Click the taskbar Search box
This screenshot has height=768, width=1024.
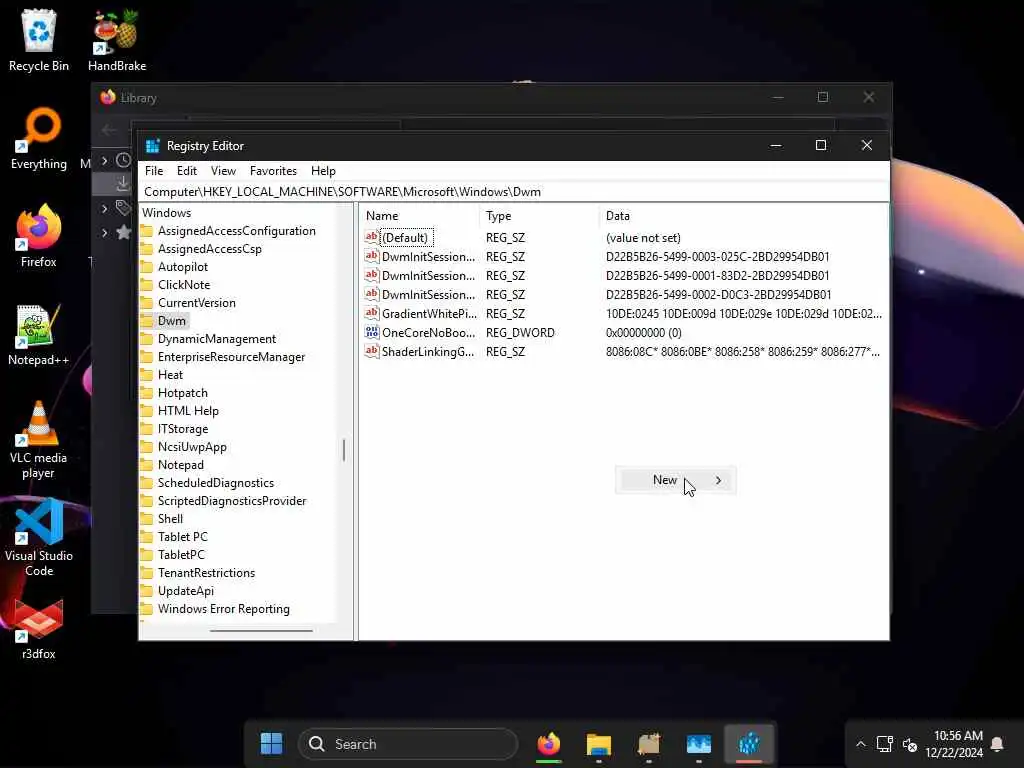408,744
